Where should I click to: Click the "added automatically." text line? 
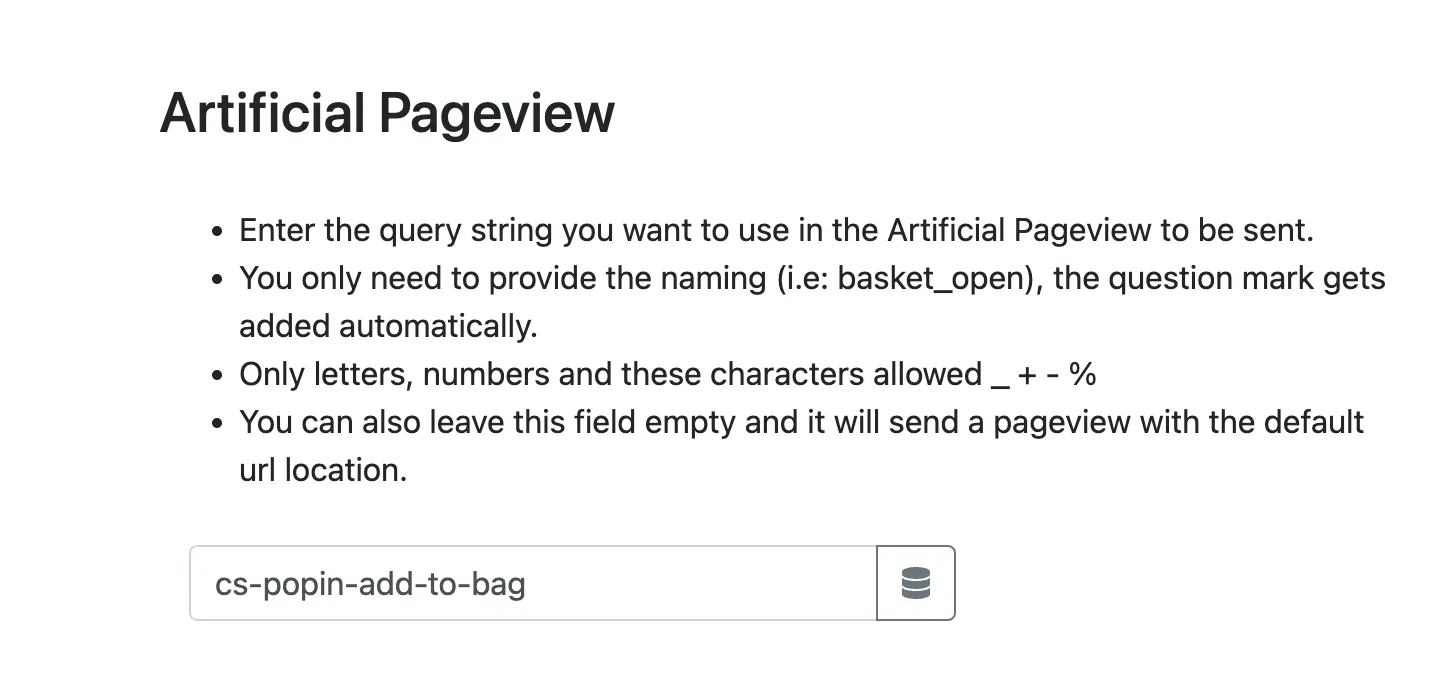click(387, 326)
